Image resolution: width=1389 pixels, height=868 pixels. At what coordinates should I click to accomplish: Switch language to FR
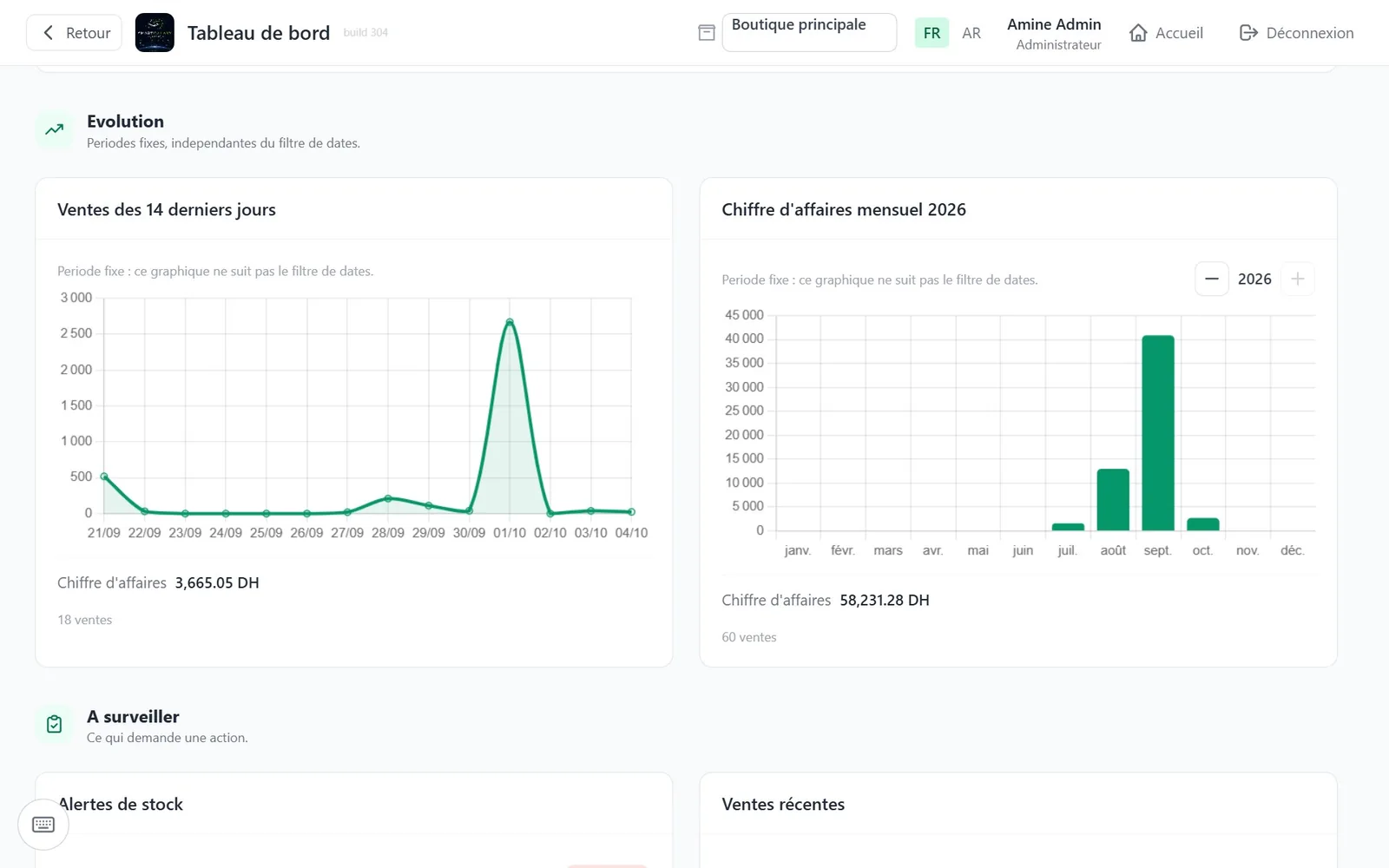click(931, 33)
